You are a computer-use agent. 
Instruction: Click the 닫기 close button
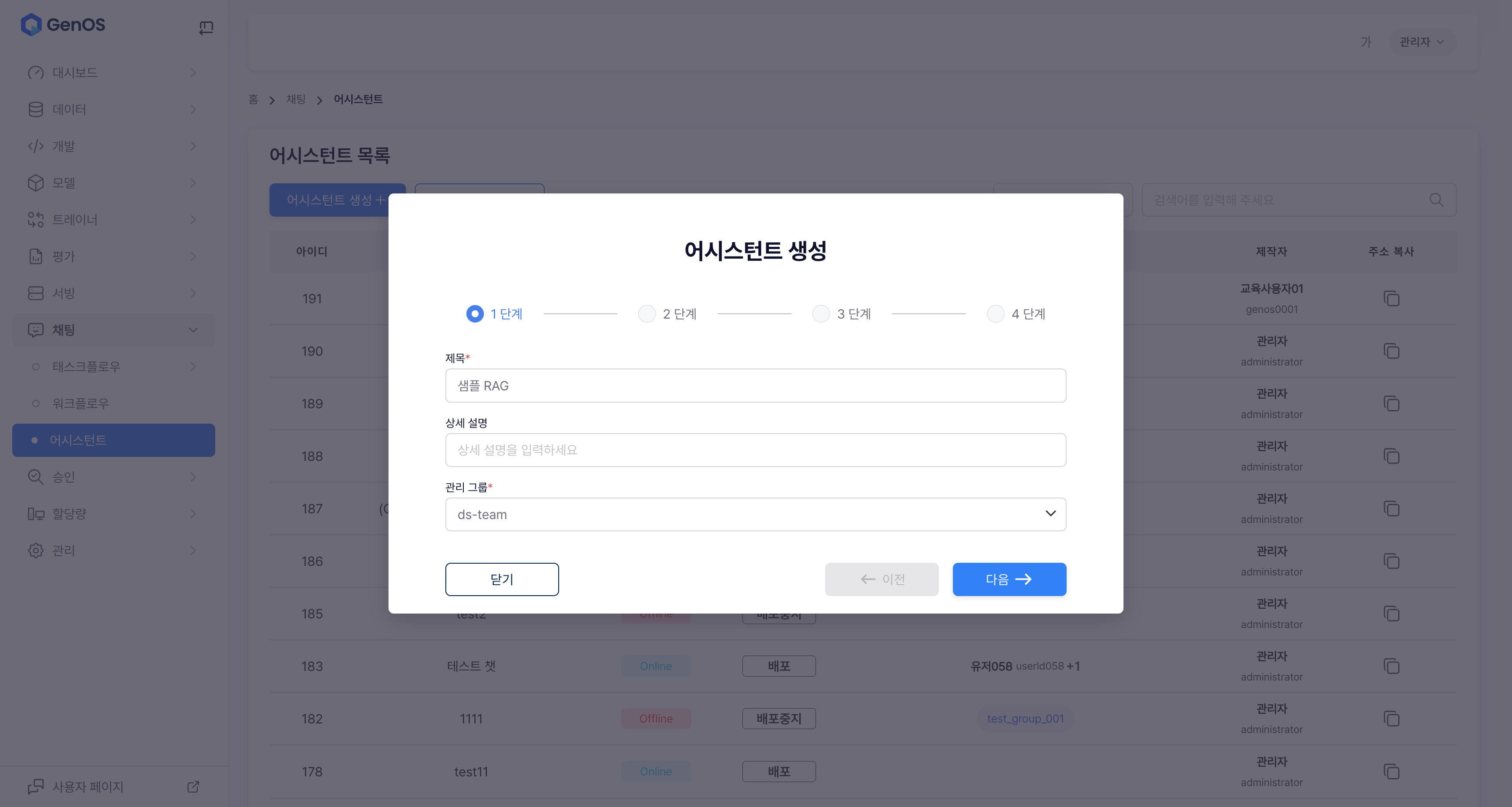click(502, 579)
